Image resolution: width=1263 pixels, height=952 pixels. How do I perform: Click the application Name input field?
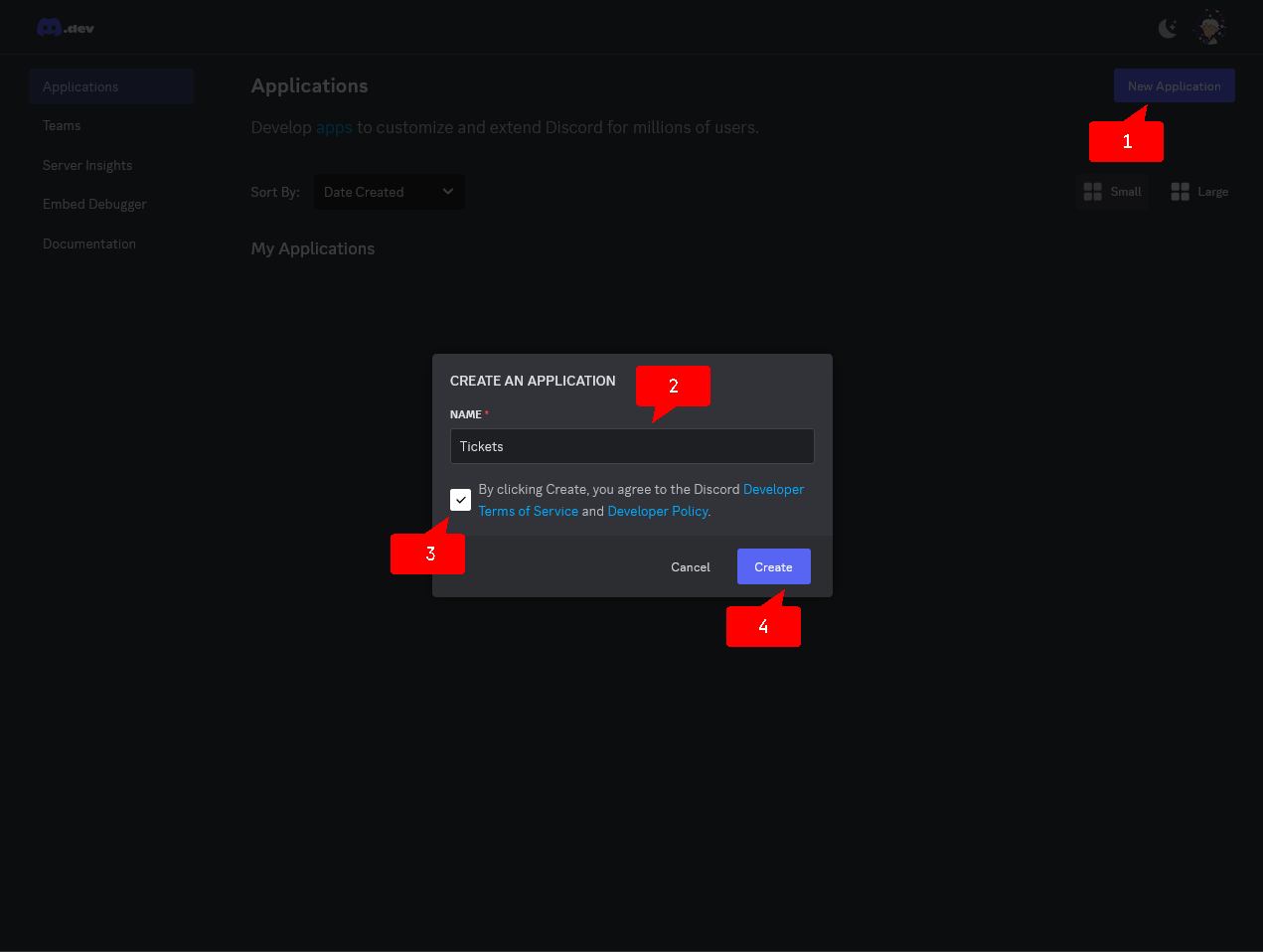pos(632,445)
